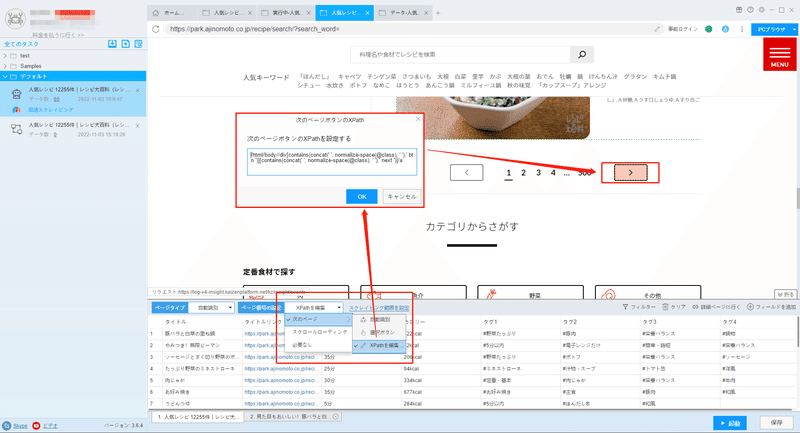Viewport: 800px width, 433px height.
Task: Expand the test folder in task tree
Action: [5, 56]
